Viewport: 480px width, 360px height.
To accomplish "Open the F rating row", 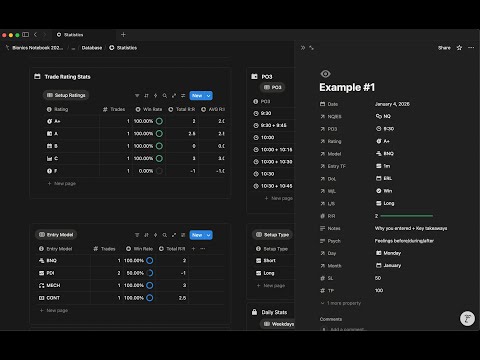I will pyautogui.click(x=52, y=171).
